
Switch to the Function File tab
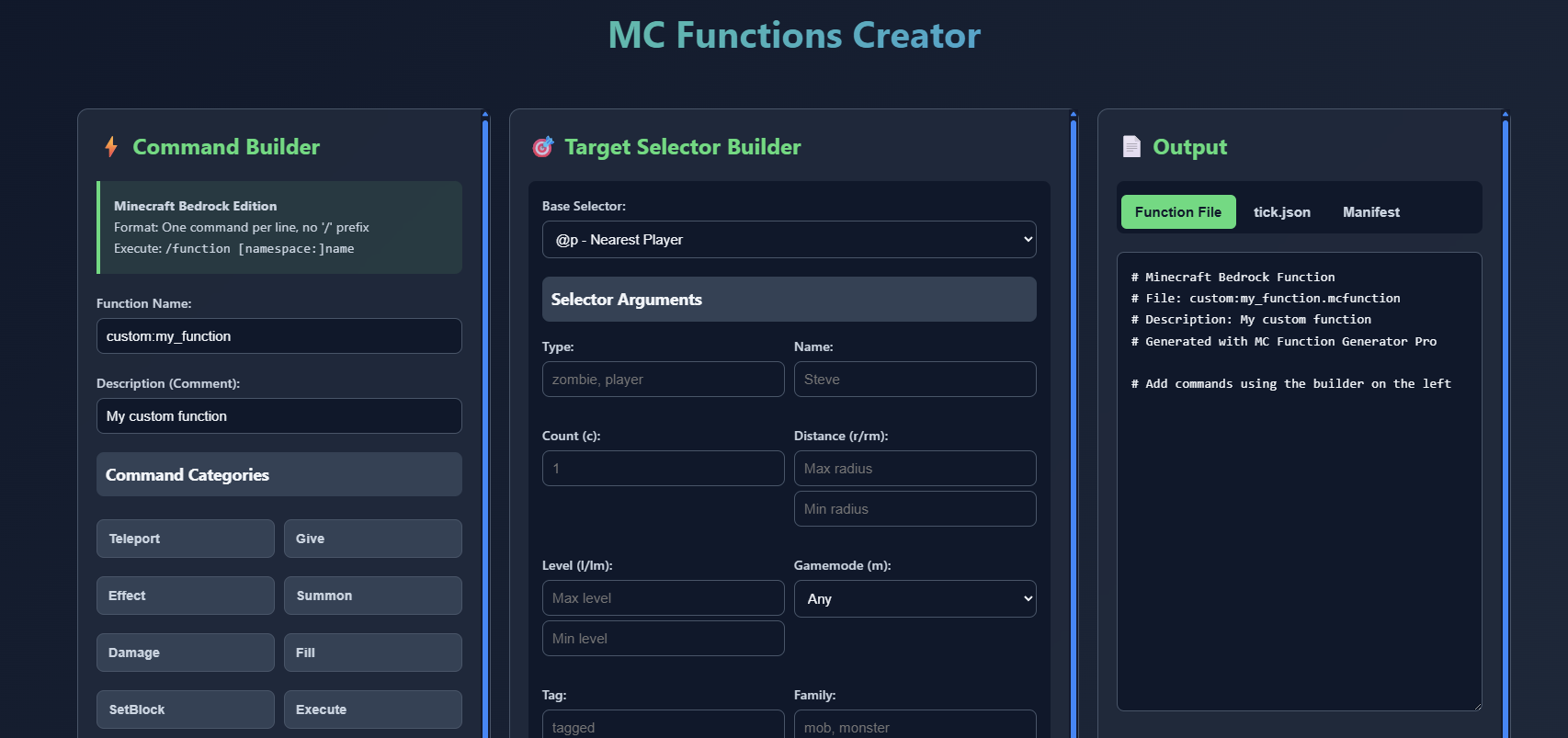coord(1178,212)
